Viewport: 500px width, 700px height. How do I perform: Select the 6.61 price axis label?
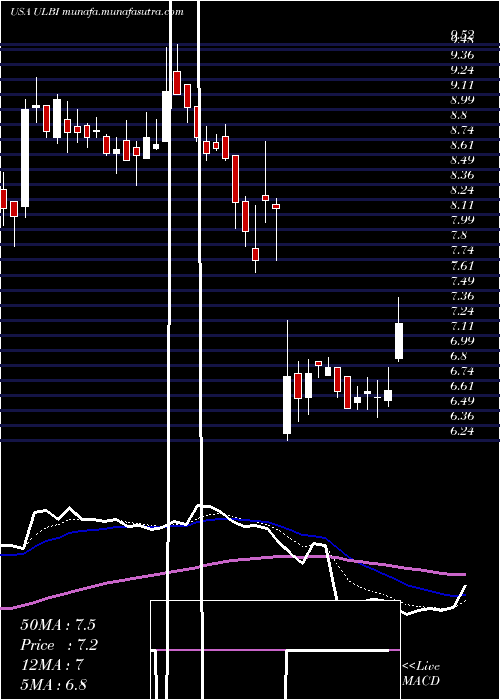[x=462, y=386]
